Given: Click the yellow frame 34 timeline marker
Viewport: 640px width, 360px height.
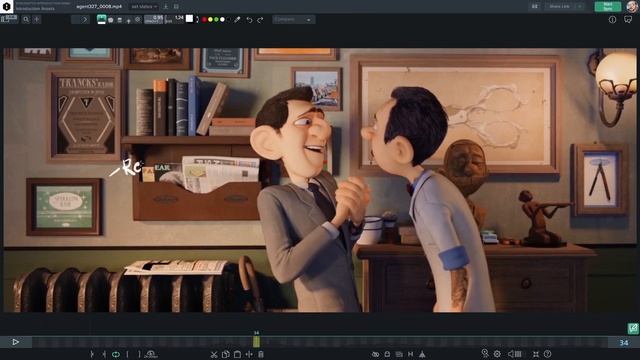Looking at the screenshot, I should (x=256, y=342).
